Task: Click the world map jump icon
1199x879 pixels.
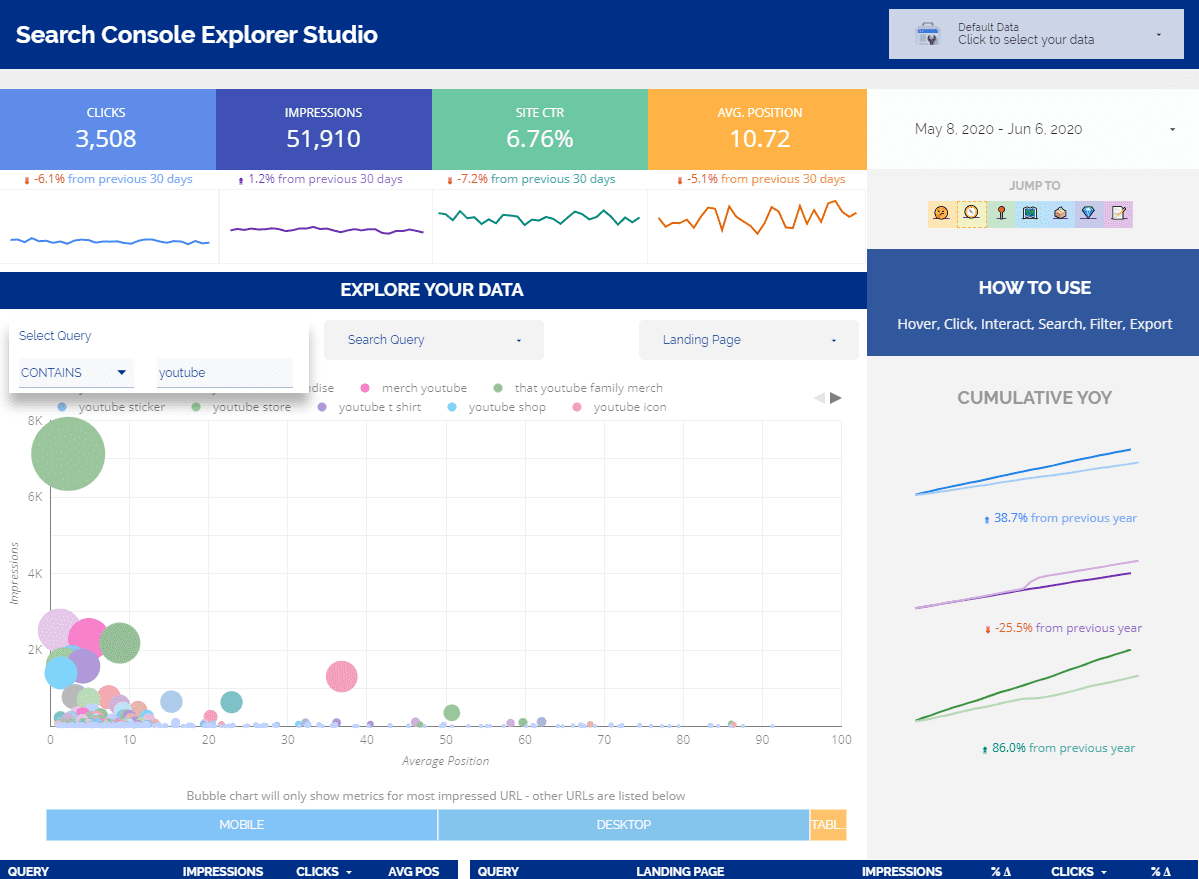Action: (1030, 213)
